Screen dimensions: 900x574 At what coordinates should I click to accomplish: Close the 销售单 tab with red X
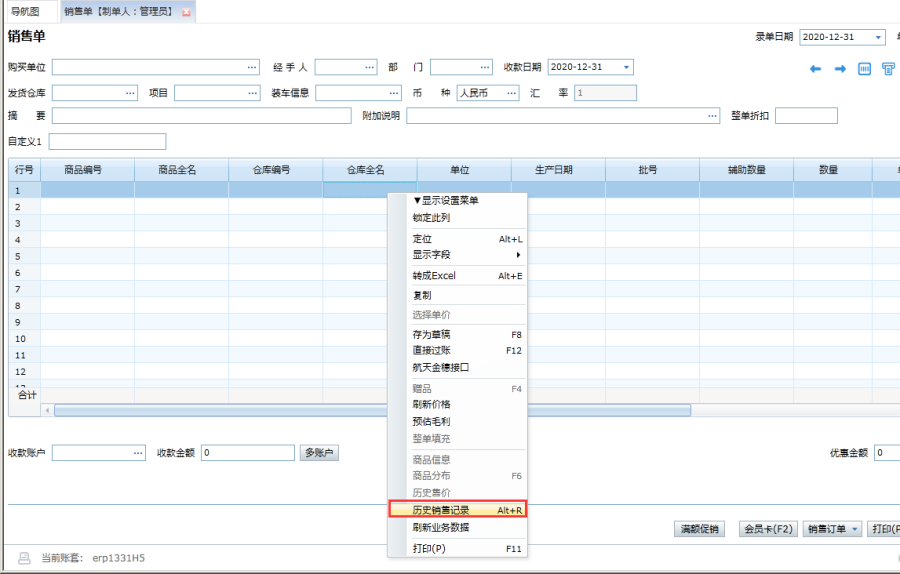coord(186,12)
